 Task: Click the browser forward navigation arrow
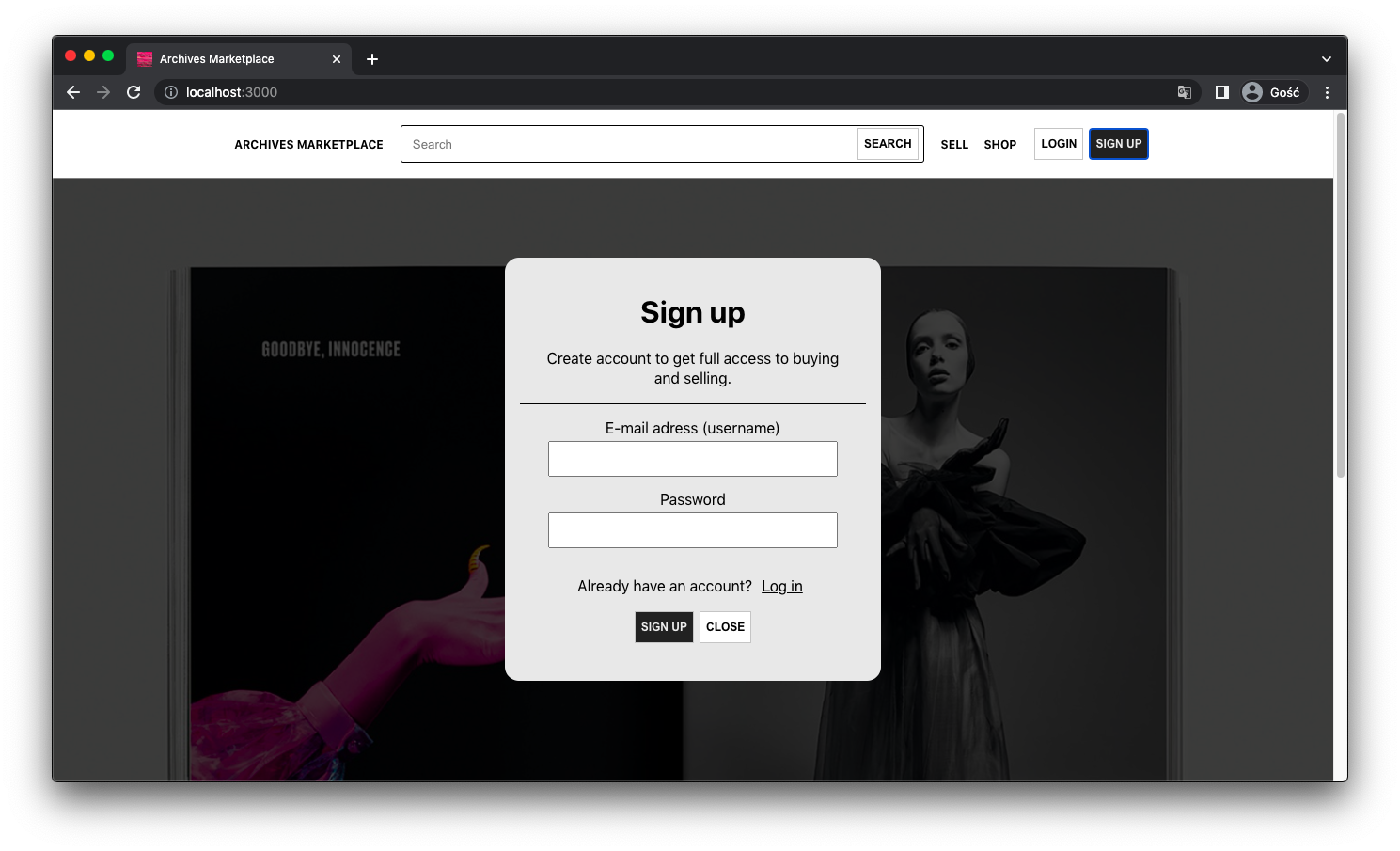click(103, 92)
